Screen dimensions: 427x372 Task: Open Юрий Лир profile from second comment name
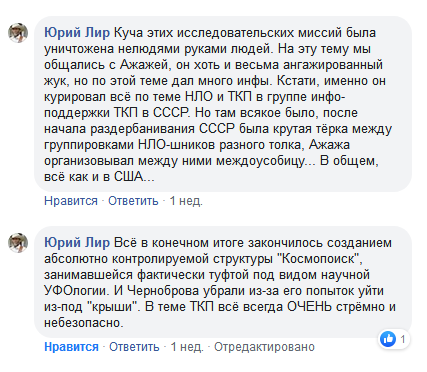tap(77, 243)
